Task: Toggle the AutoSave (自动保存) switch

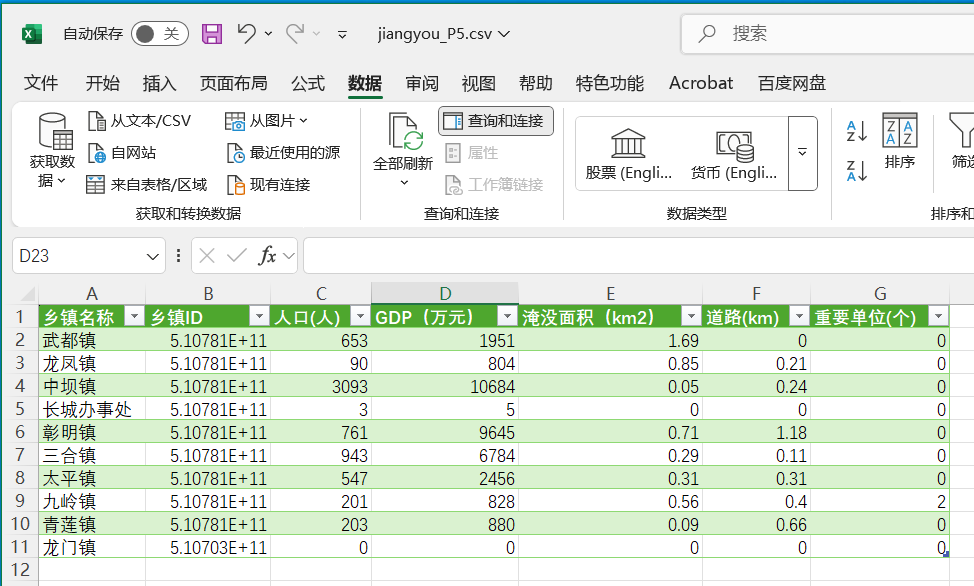Action: coord(160,34)
